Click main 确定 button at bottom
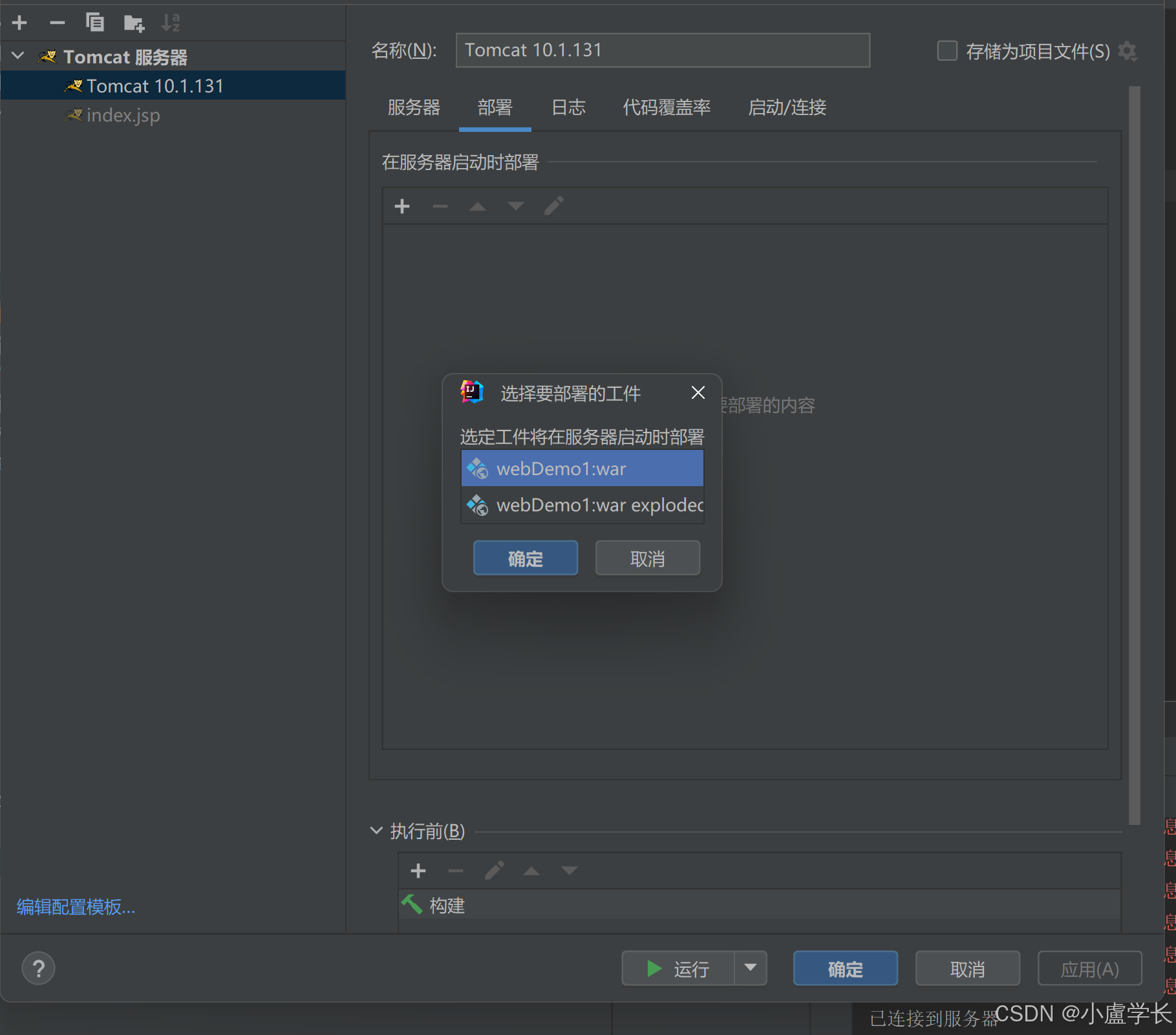This screenshot has width=1176, height=1035. (x=845, y=968)
